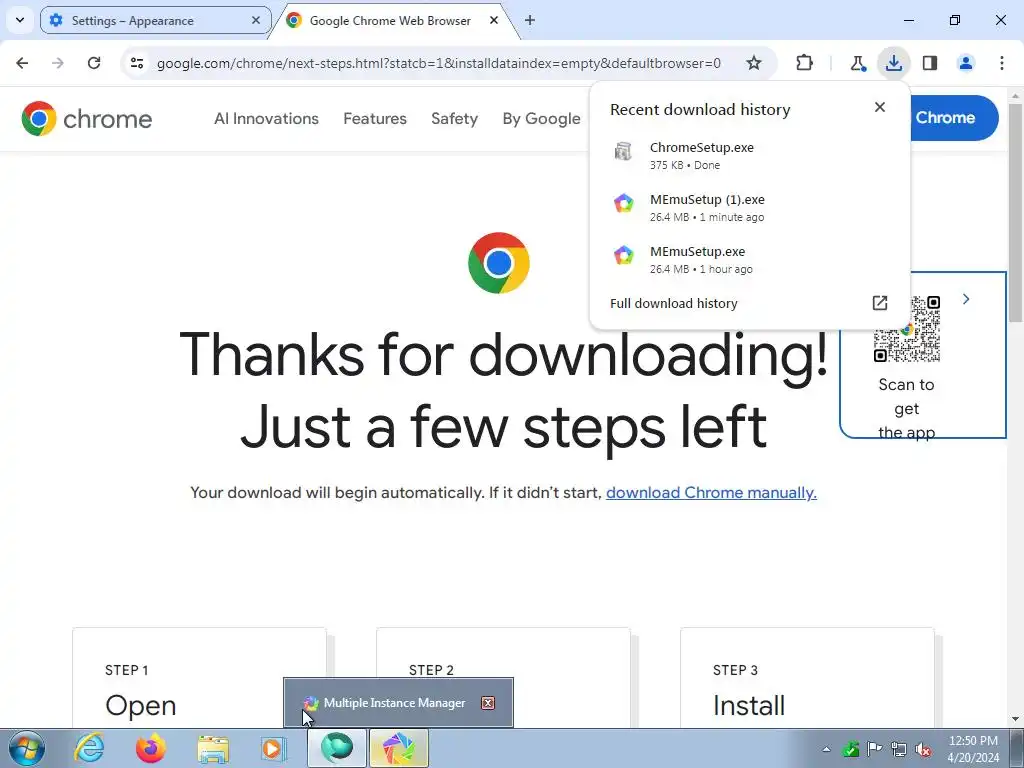The width and height of the screenshot is (1024, 768).
Task: Open MEmuSetup (1).exe download entry
Action: click(750, 208)
